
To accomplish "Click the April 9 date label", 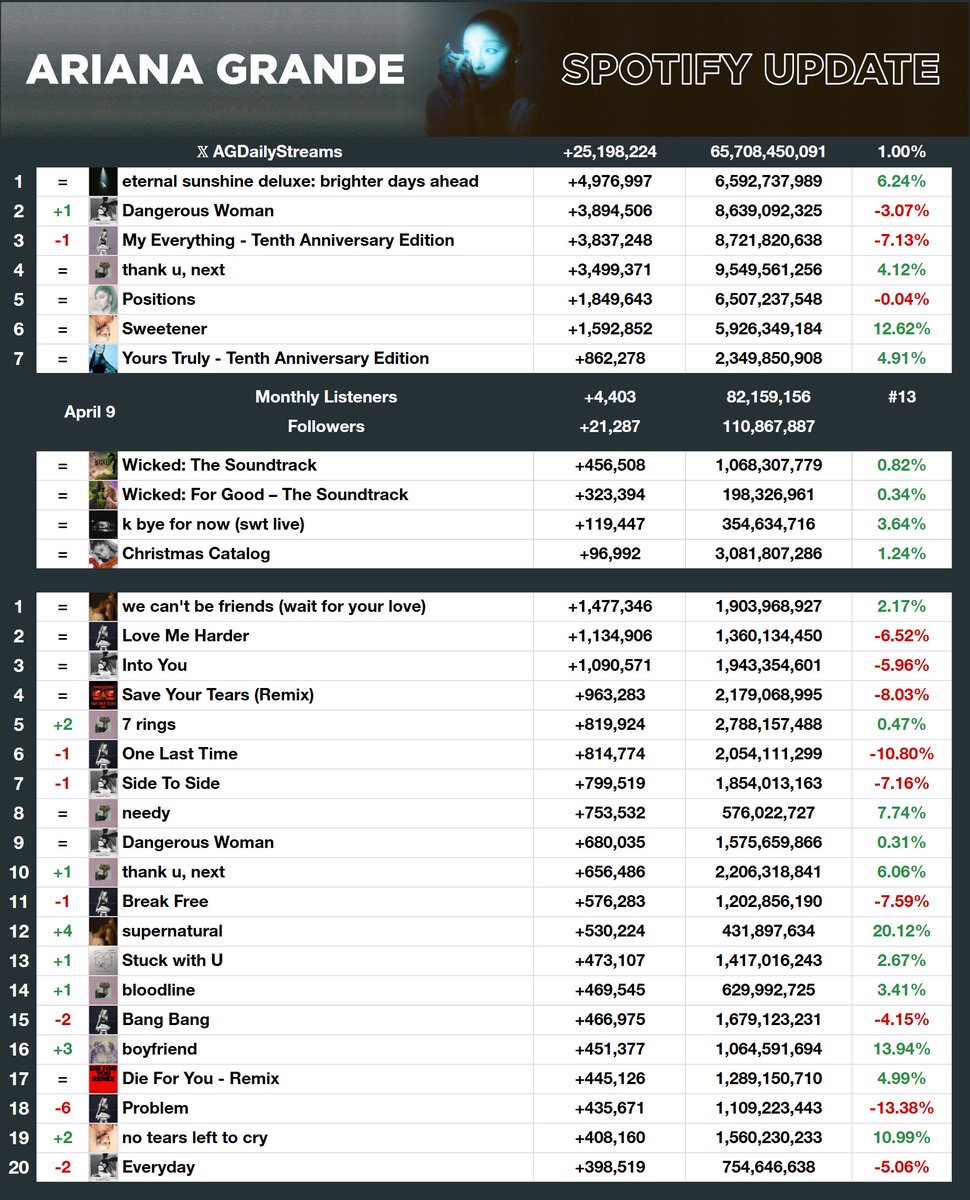I will pyautogui.click(x=89, y=411).
